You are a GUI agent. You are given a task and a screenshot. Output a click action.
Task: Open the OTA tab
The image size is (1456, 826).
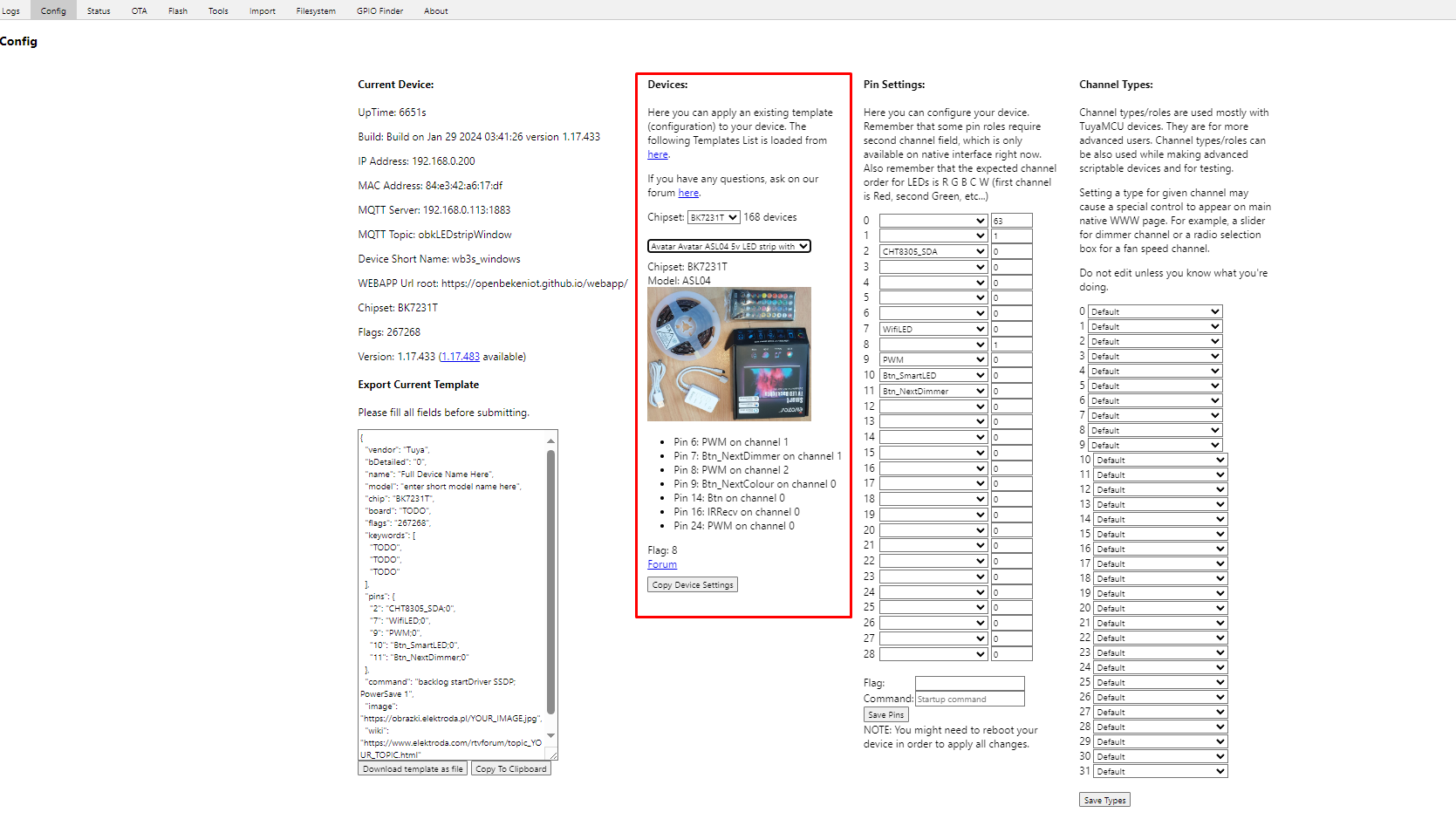click(x=140, y=10)
